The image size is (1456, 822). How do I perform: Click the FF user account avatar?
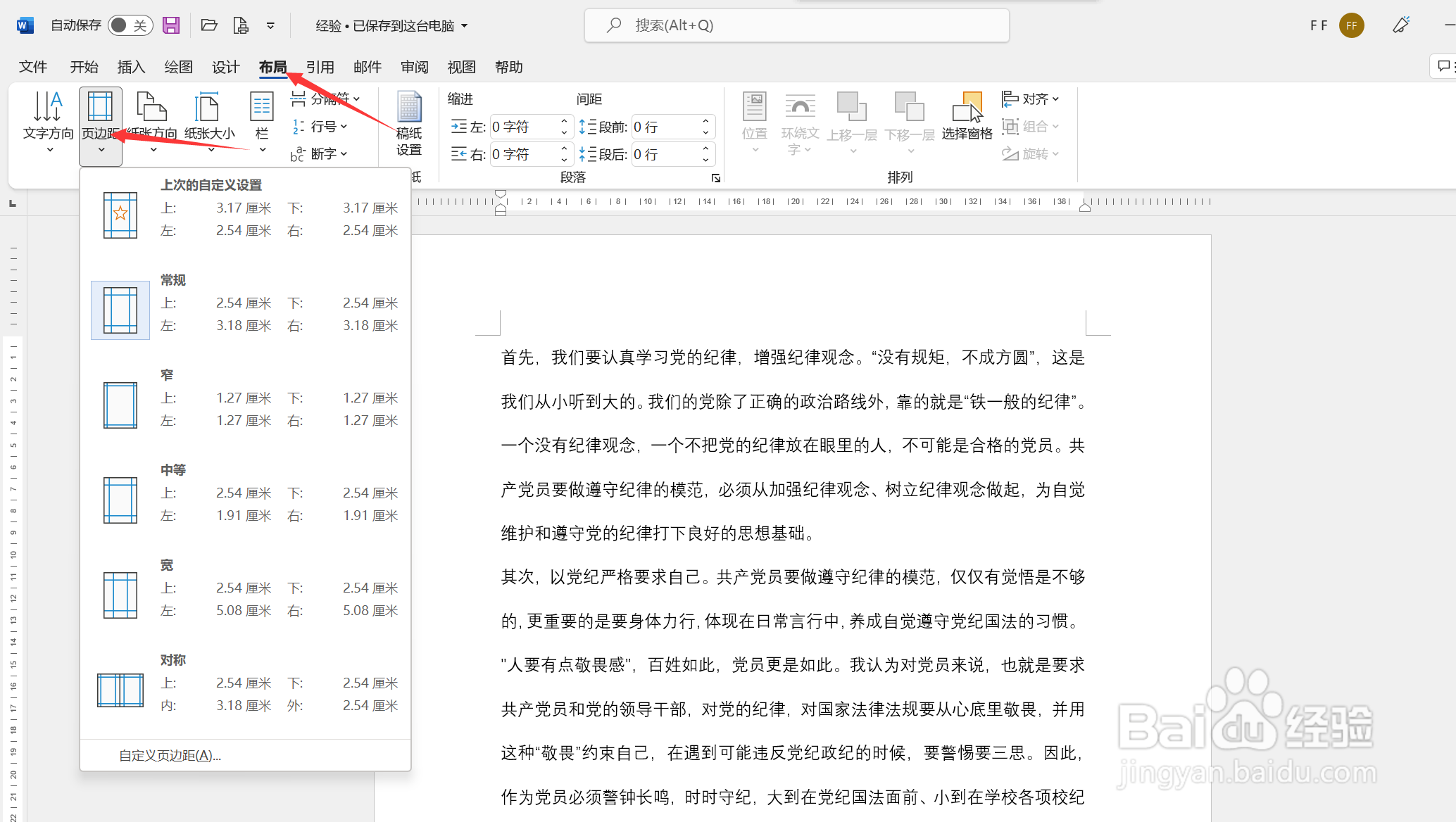coord(1351,25)
